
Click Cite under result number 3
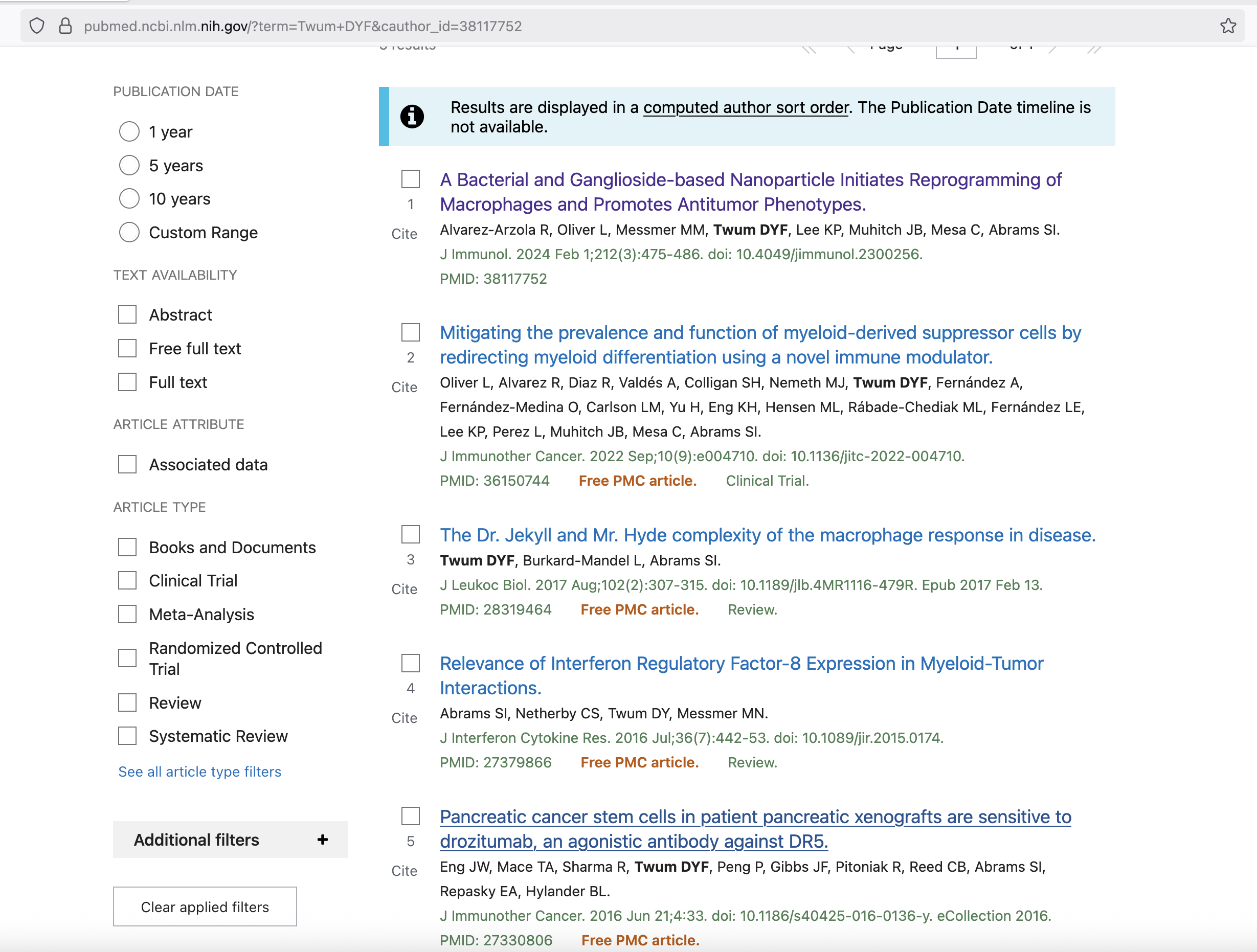pyautogui.click(x=404, y=589)
